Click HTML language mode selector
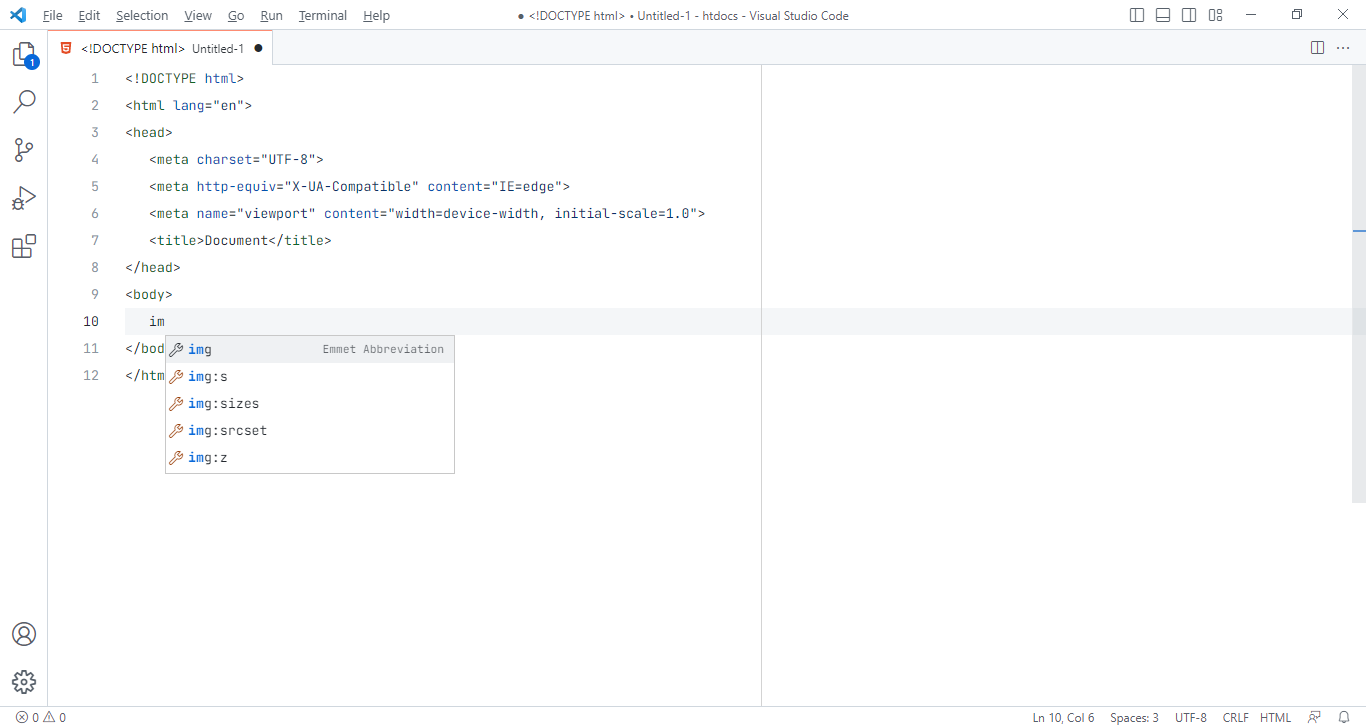 [1275, 717]
